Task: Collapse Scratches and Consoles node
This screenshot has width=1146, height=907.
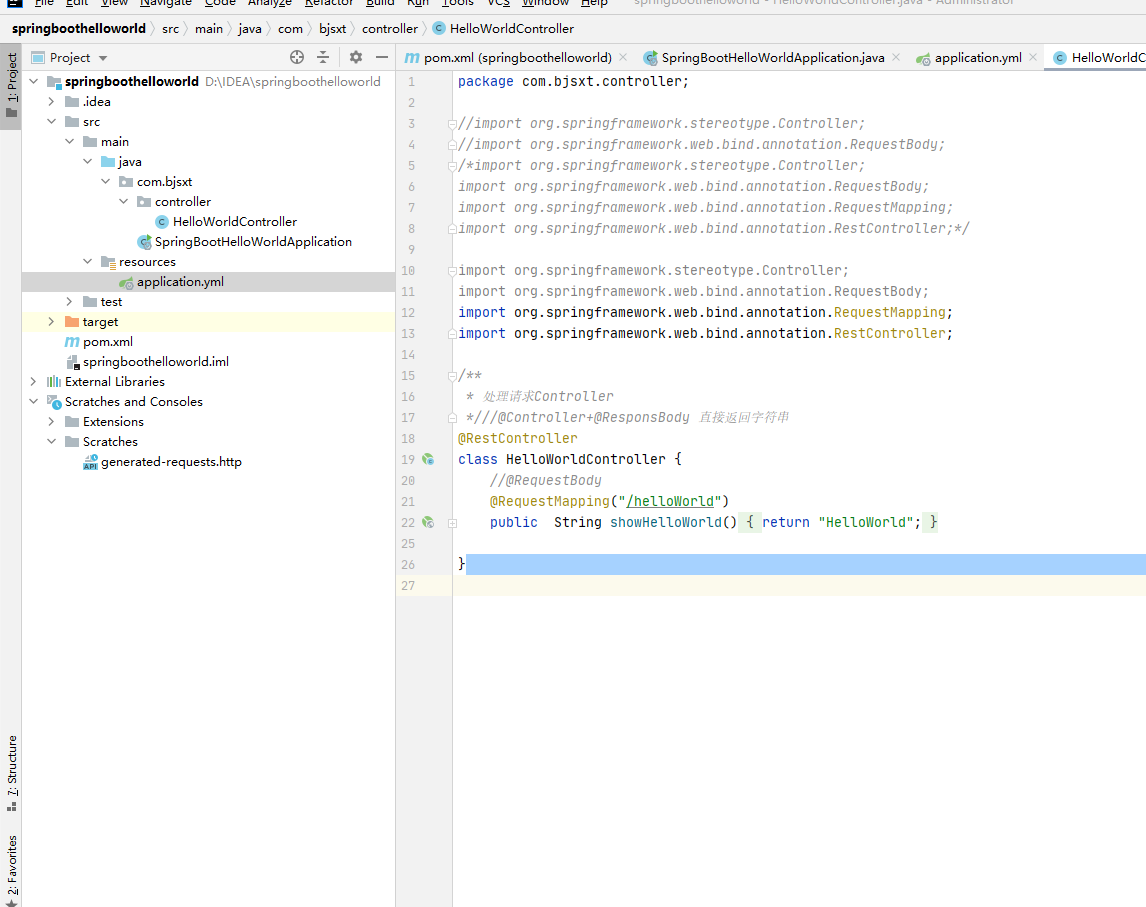Action: pos(34,401)
